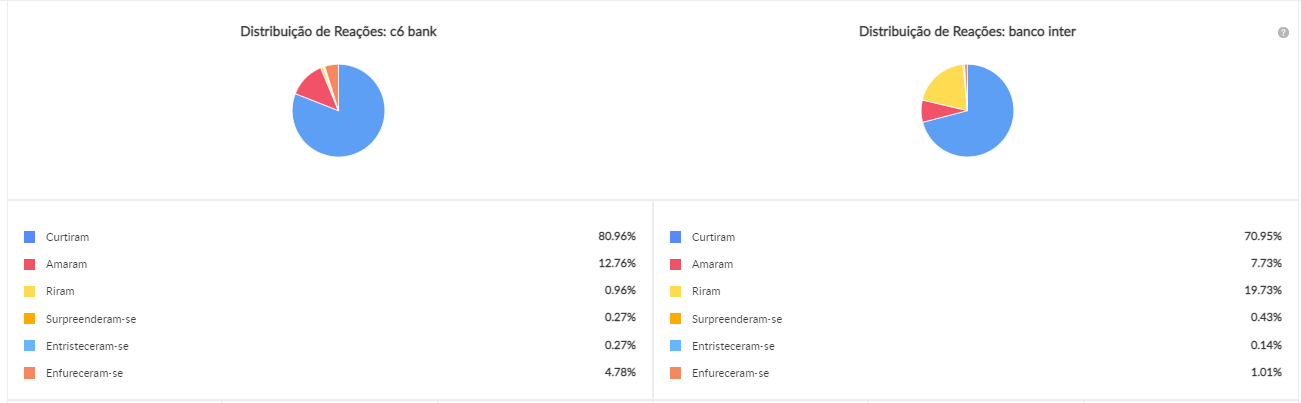Click the "Distribuição de Reações: banco inter" title
Screen dimensions: 1301x403
[x=967, y=32]
